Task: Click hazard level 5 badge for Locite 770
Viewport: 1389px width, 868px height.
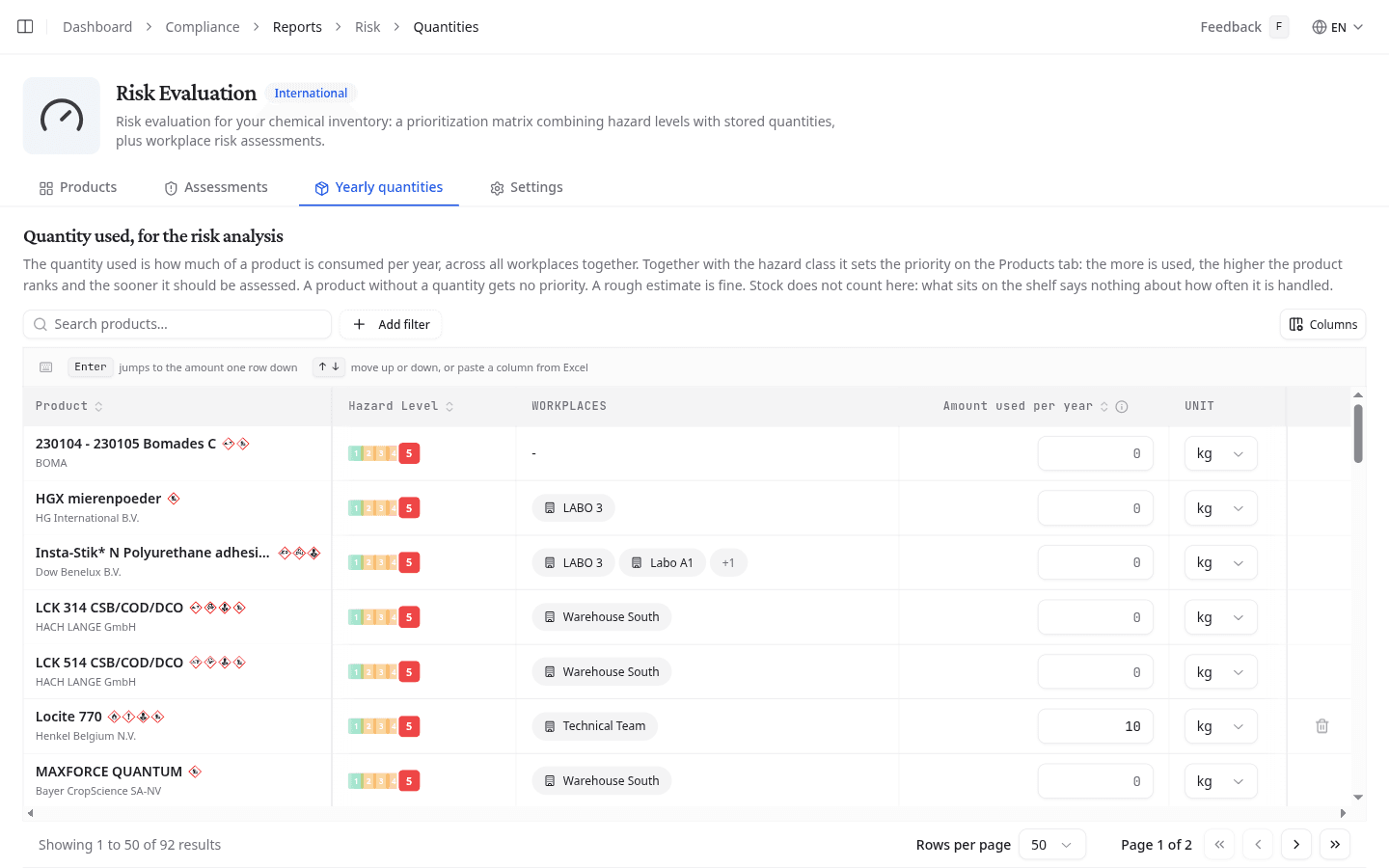Action: coord(409,726)
